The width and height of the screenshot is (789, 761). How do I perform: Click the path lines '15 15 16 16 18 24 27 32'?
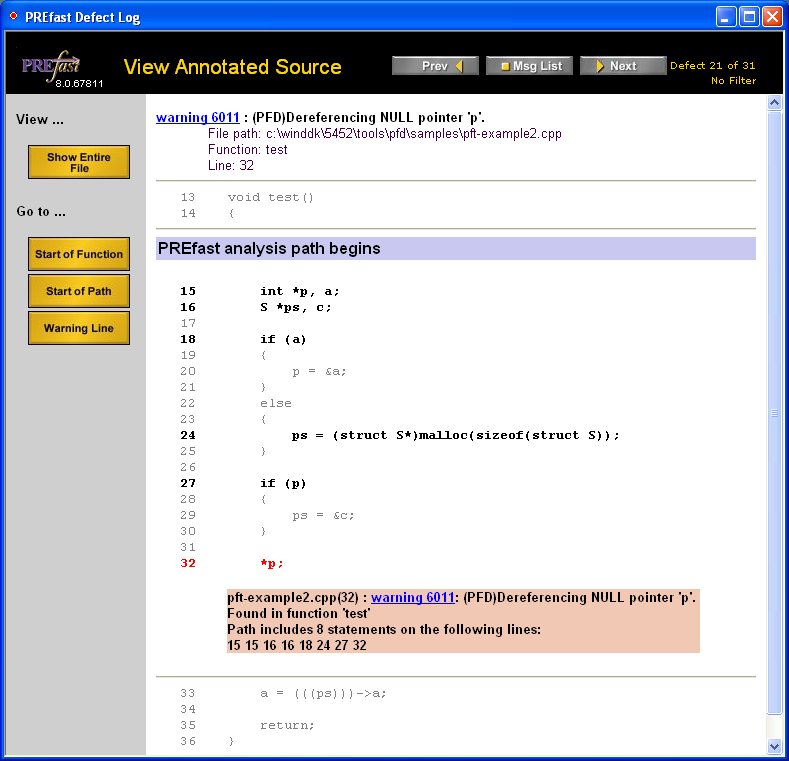[297, 645]
